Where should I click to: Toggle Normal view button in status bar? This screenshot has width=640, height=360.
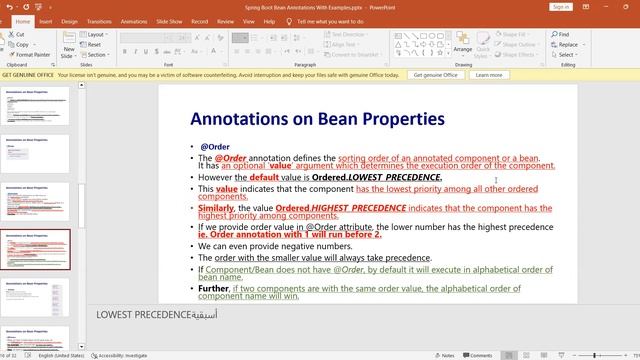pyautogui.click(x=509, y=356)
